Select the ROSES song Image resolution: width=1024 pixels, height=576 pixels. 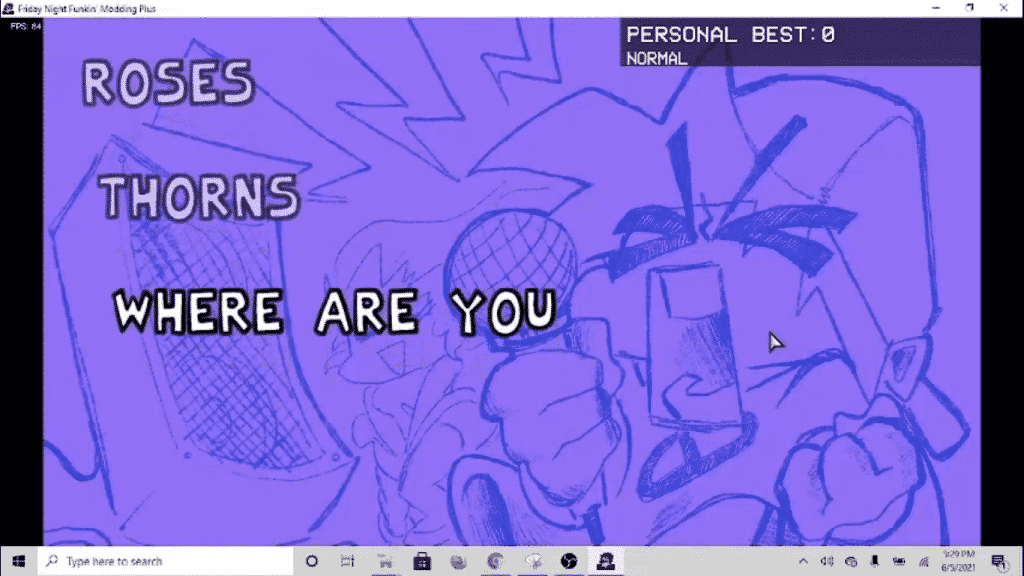coord(168,84)
